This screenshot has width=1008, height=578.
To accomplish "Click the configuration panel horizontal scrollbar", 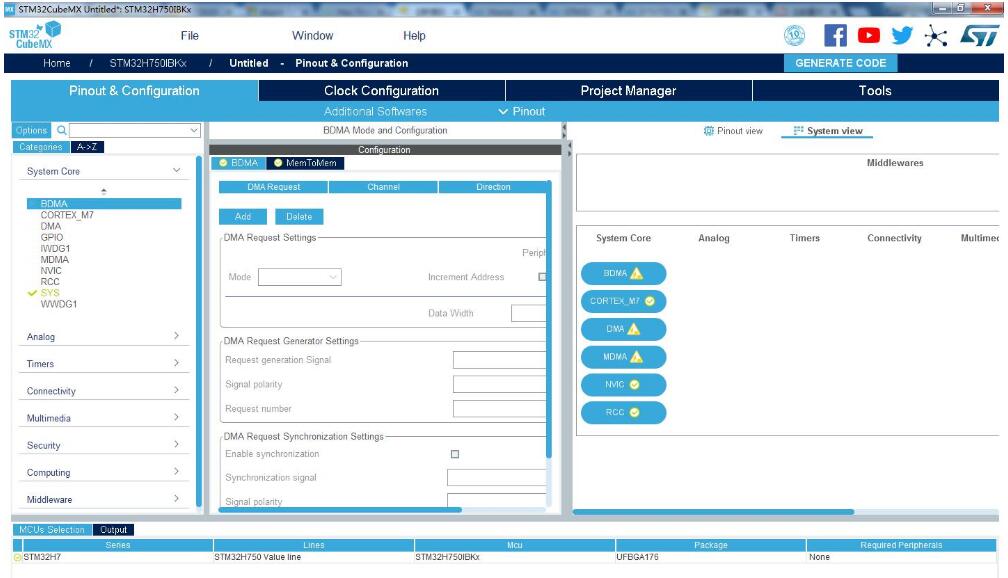I will [x=340, y=510].
